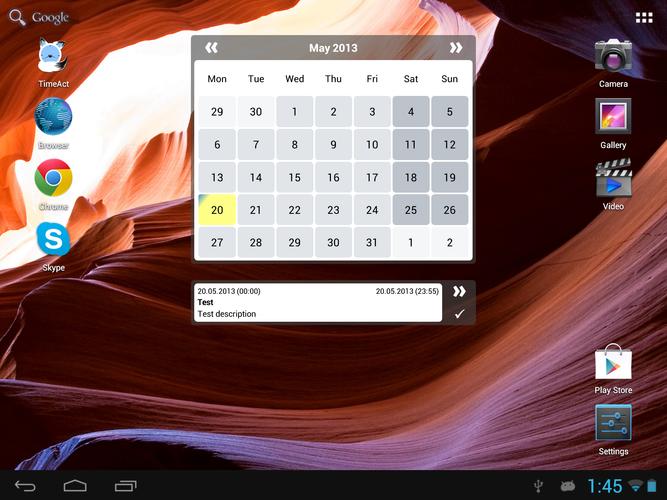Tap the Back navigation button
The image size is (667, 500).
25,486
